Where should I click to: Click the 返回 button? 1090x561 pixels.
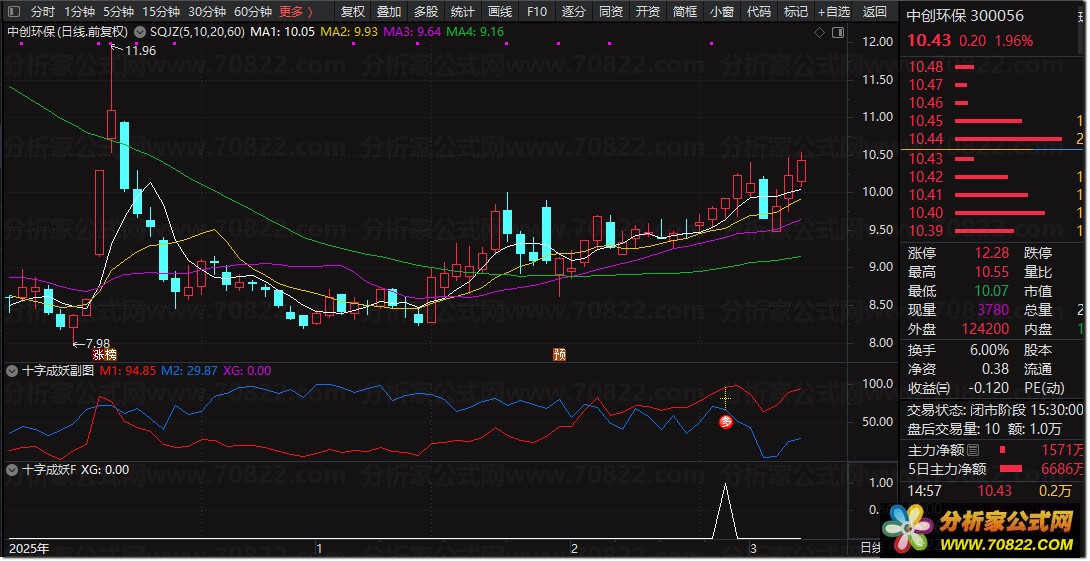[874, 12]
